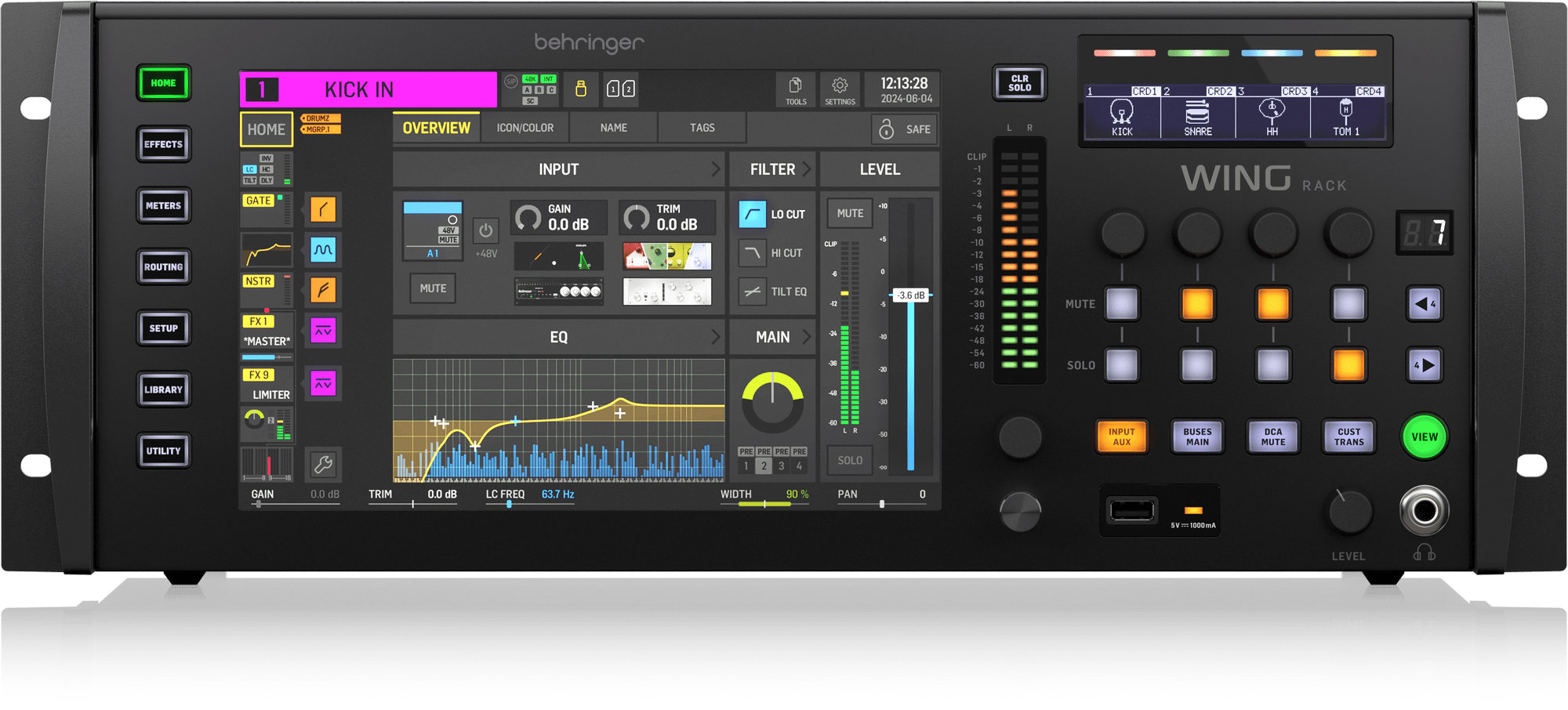The image size is (1568, 710).
Task: Switch to the NAME tab
Action: pos(613,128)
